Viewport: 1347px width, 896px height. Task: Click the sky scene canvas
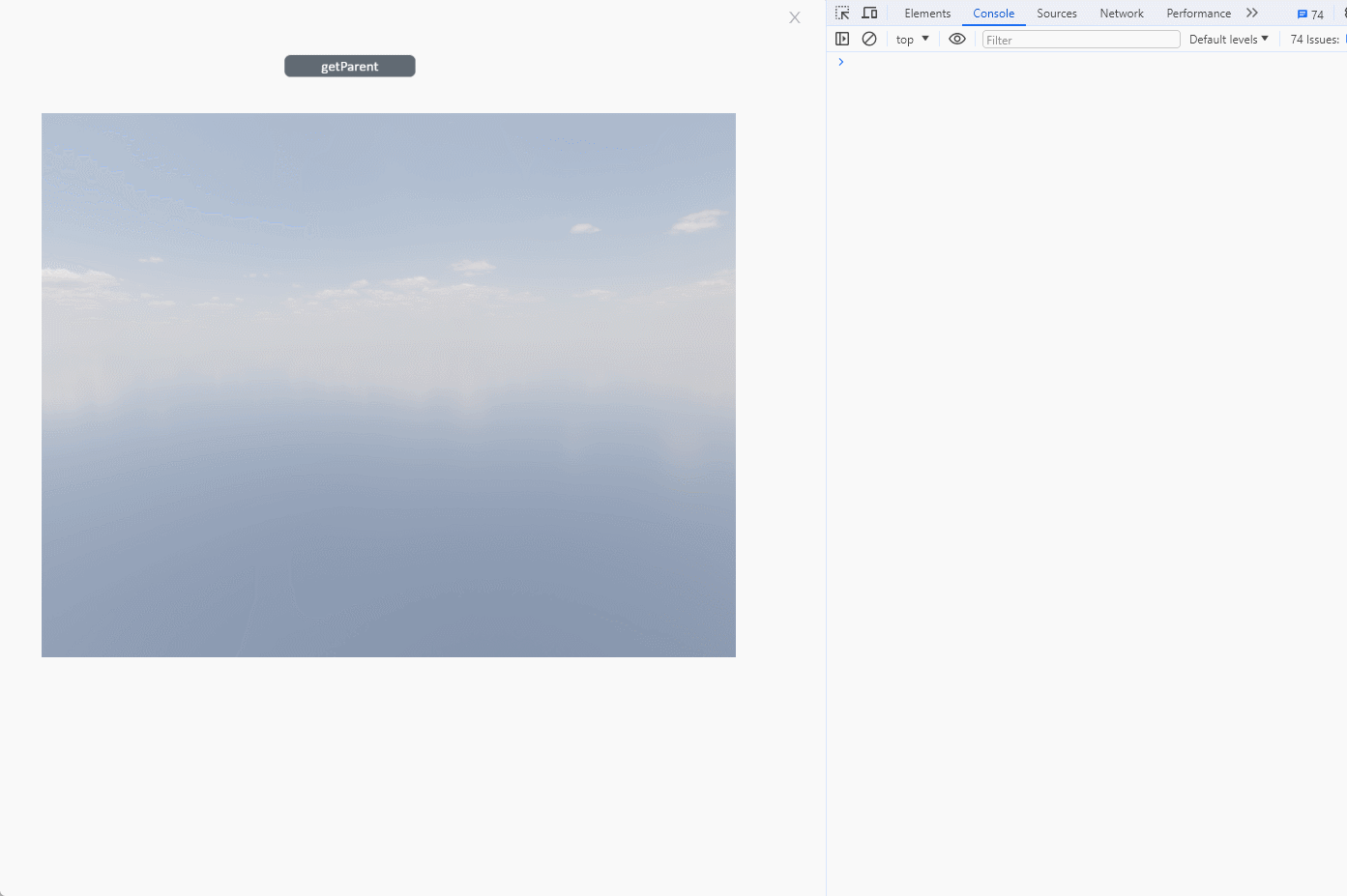coord(388,385)
